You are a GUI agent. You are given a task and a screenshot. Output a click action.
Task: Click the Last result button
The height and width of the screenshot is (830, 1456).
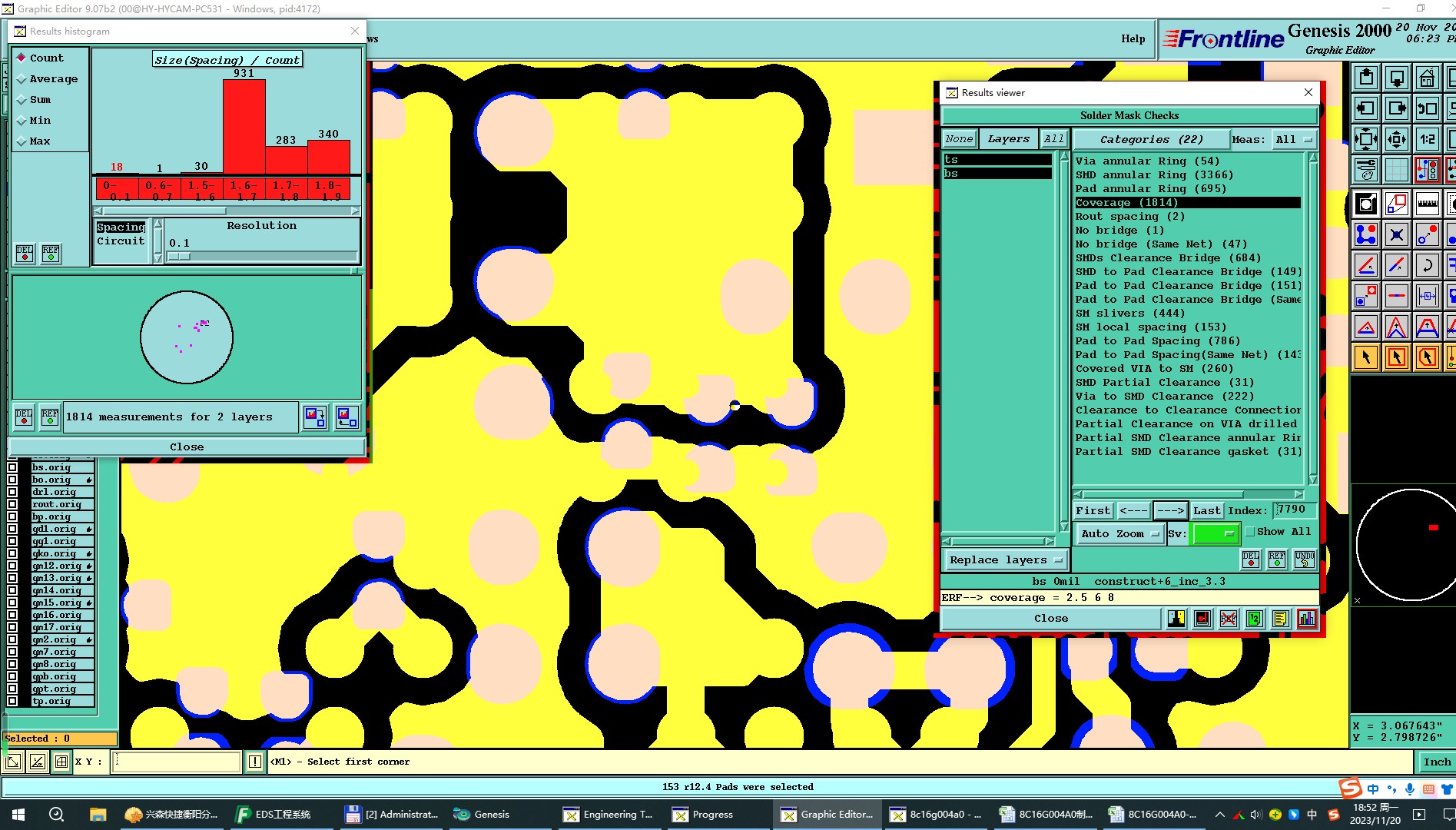coord(1206,510)
